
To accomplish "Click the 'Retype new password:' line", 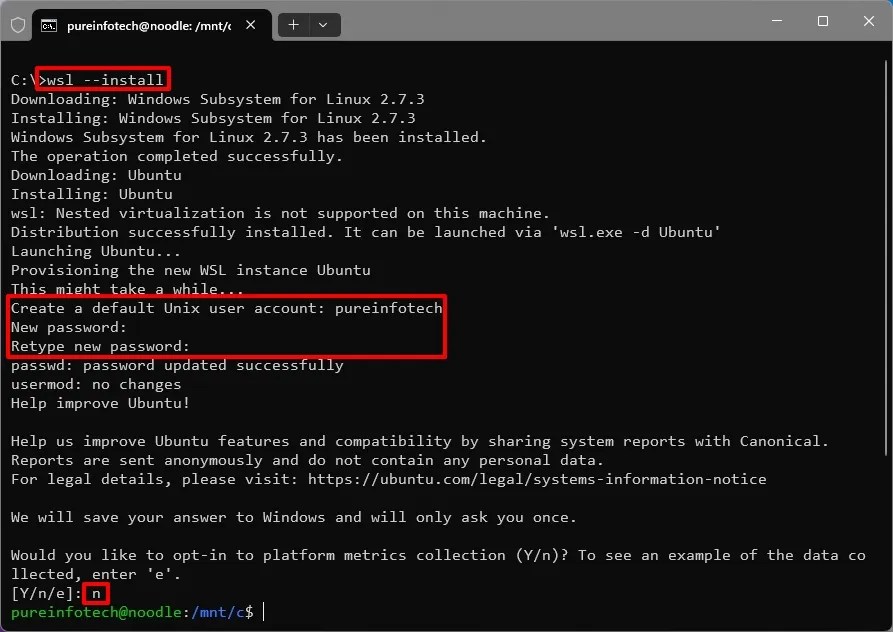I will (x=100, y=346).
